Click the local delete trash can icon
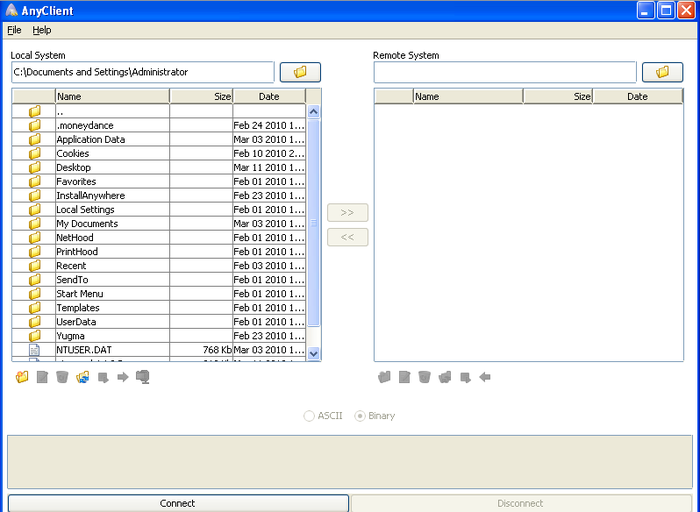Viewport: 700px width, 512px height. [x=62, y=377]
